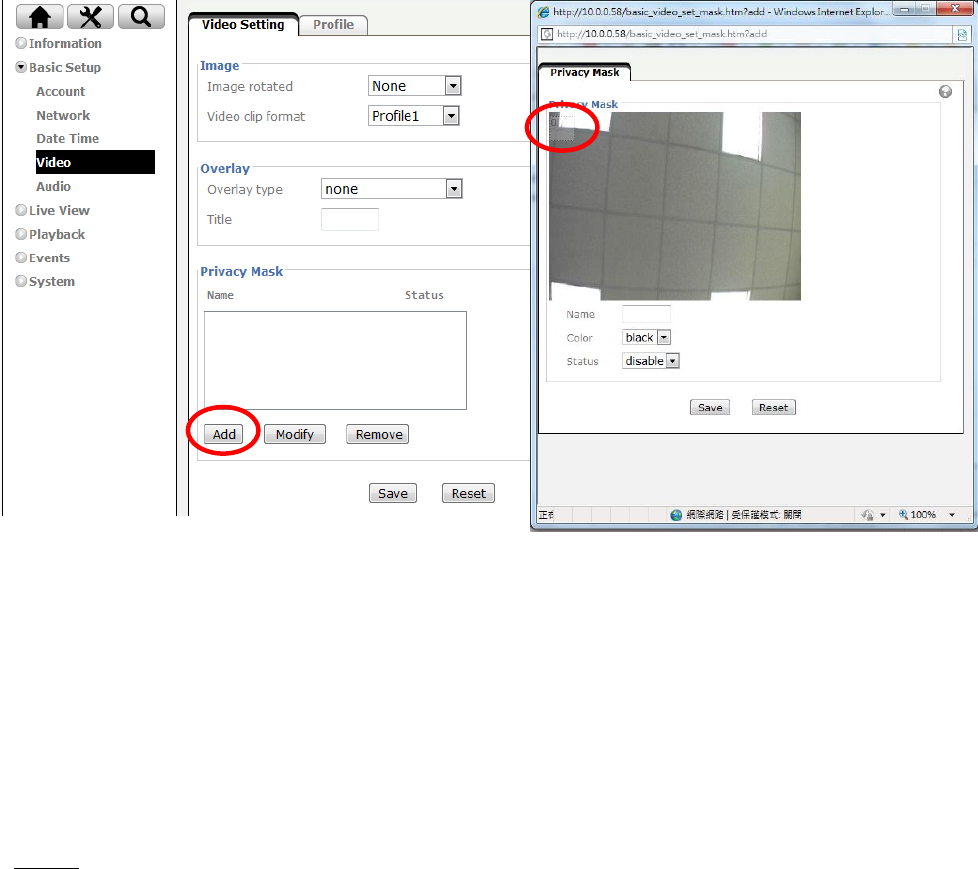Click the Remove privacy mask button
The width and height of the screenshot is (978, 869).
click(x=377, y=434)
